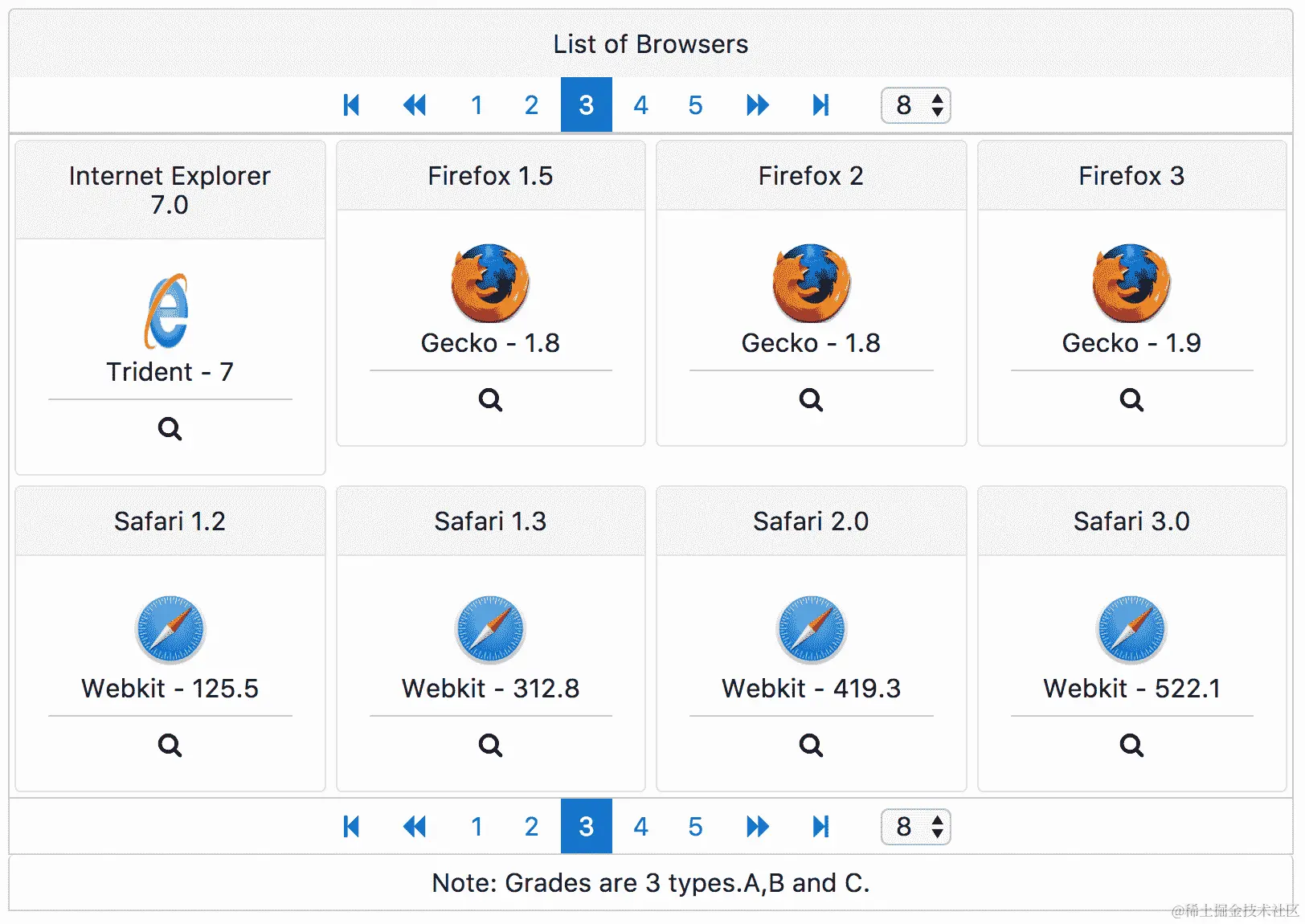
Task: Select page 1 in the top paginator
Action: tap(477, 104)
